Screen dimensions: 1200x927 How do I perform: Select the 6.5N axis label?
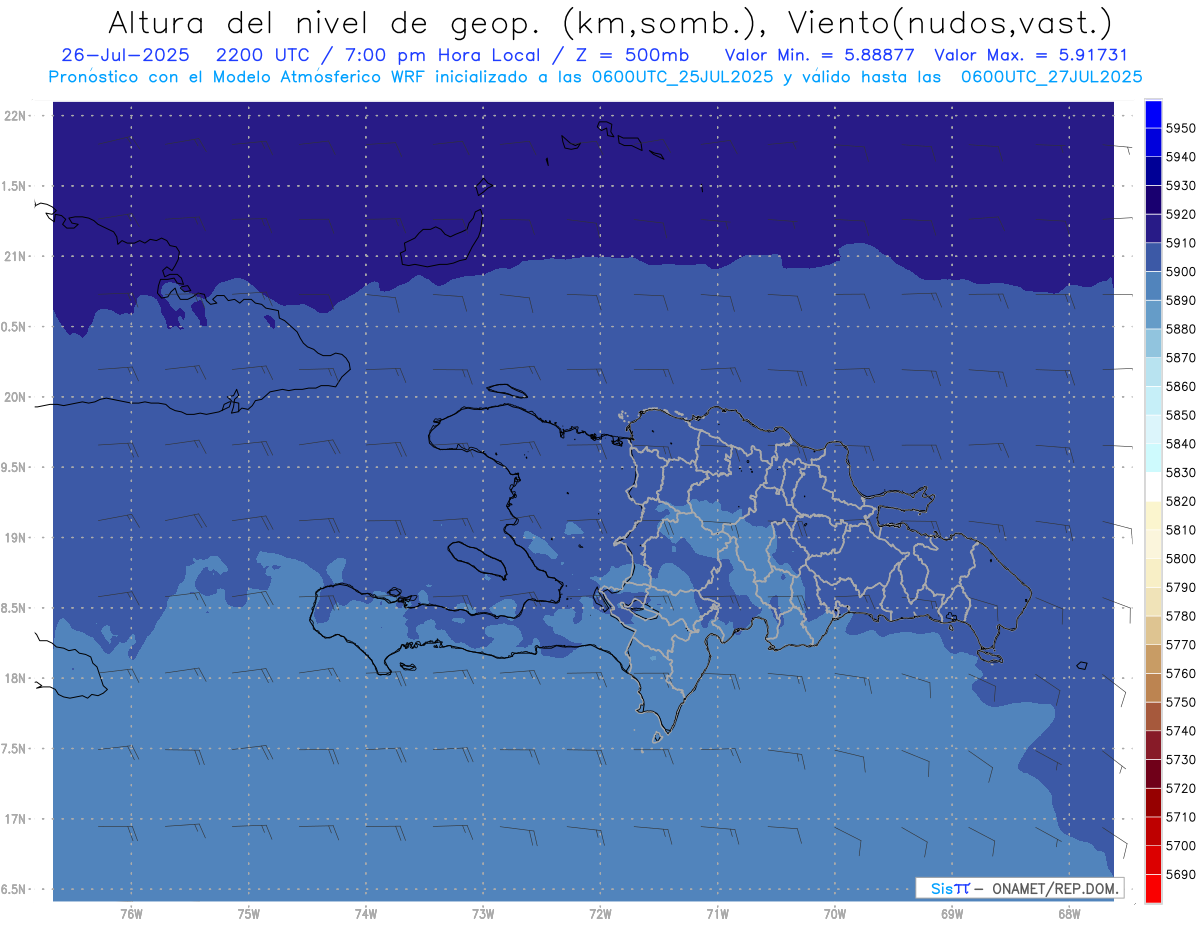(15, 889)
